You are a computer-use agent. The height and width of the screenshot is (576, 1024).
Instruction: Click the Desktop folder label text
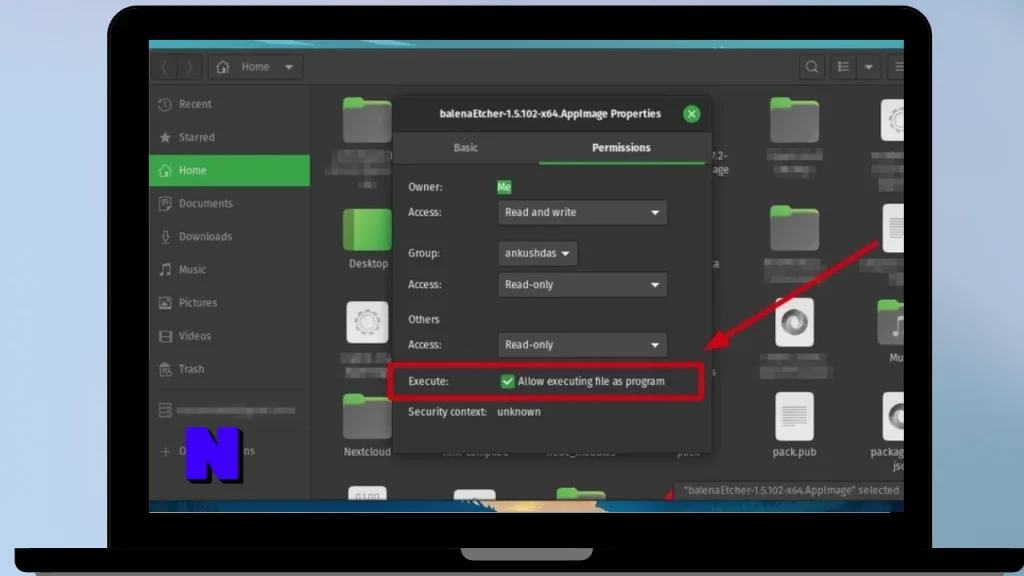368,264
